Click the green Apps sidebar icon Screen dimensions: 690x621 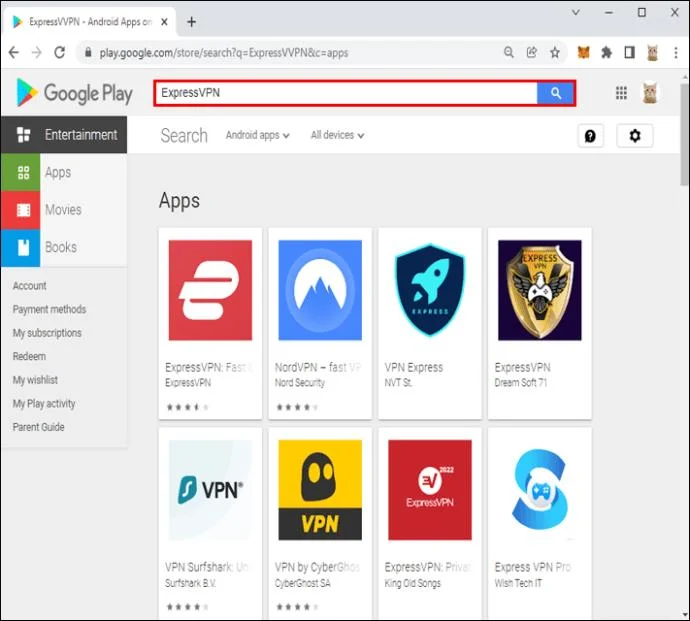(x=21, y=172)
